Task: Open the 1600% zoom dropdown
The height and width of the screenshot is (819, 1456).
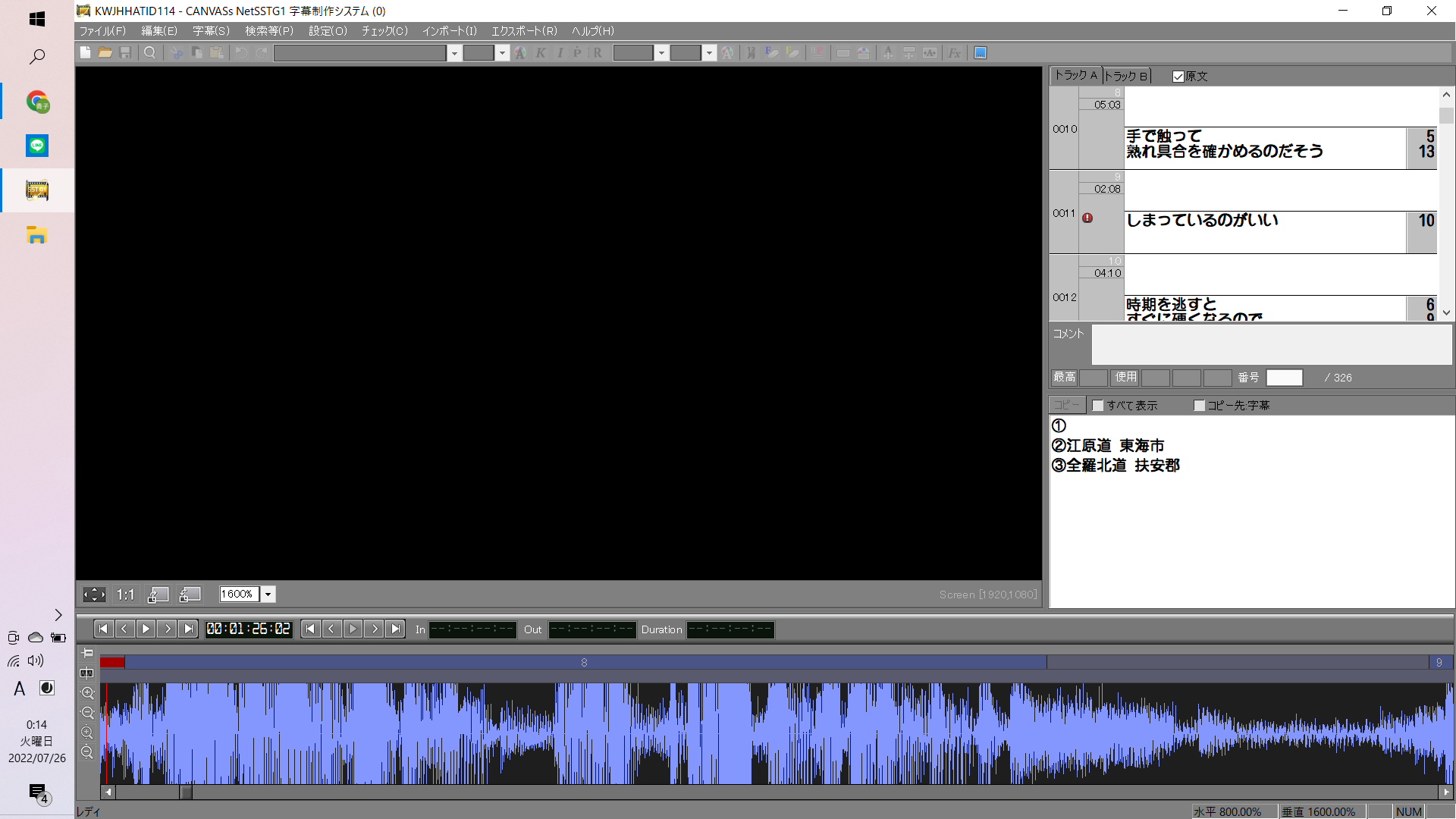Action: (268, 595)
